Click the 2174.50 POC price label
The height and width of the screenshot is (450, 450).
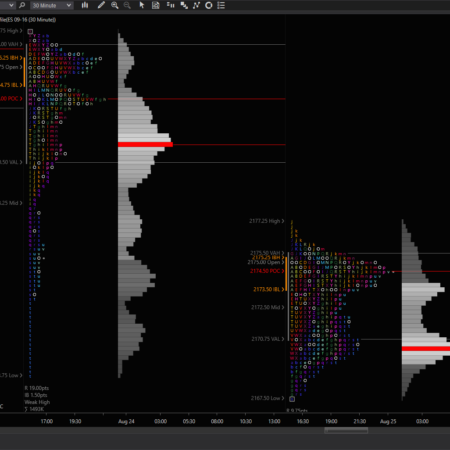click(x=265, y=271)
